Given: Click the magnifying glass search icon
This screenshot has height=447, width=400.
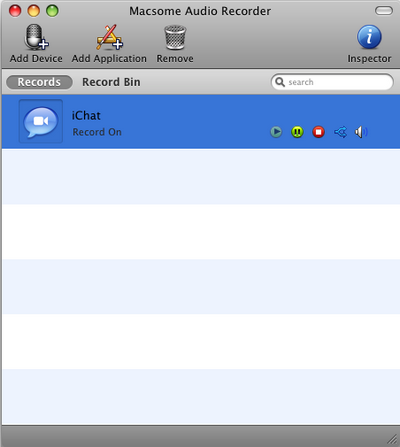Looking at the screenshot, I should click(x=280, y=82).
